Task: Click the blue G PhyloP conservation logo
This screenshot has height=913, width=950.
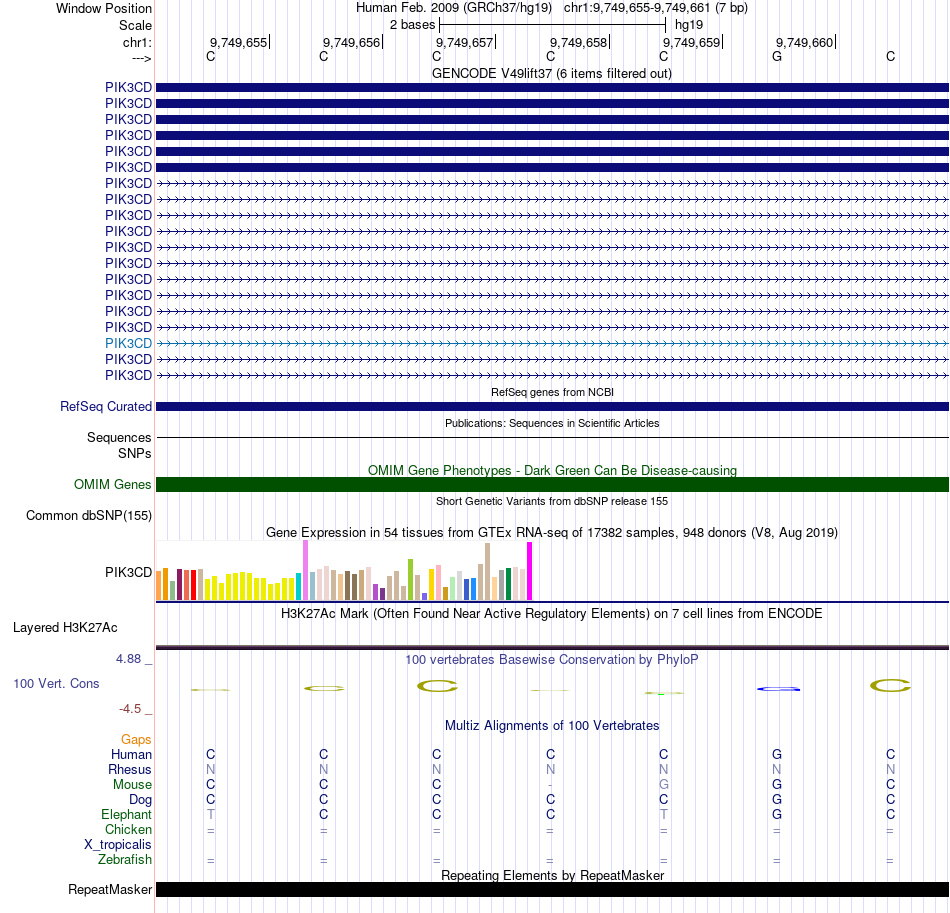Action: pos(779,689)
